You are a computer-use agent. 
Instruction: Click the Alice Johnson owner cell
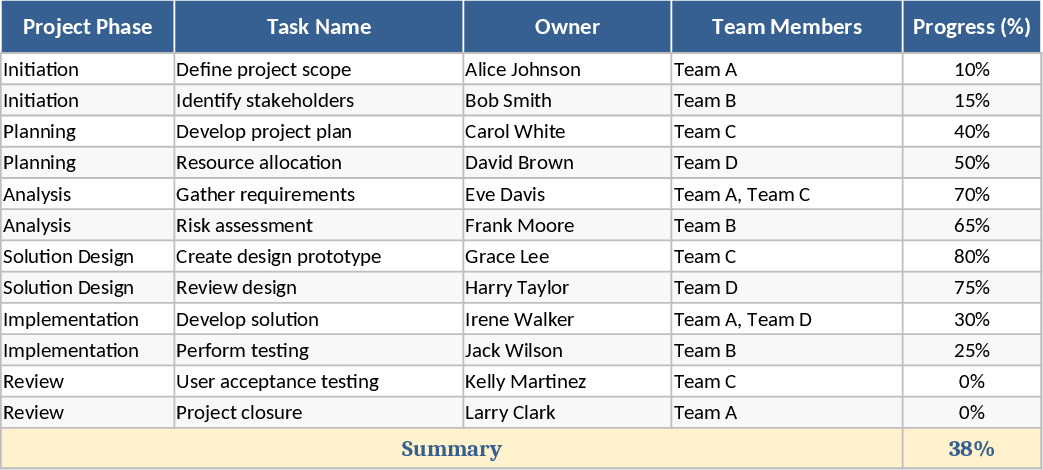(x=567, y=70)
